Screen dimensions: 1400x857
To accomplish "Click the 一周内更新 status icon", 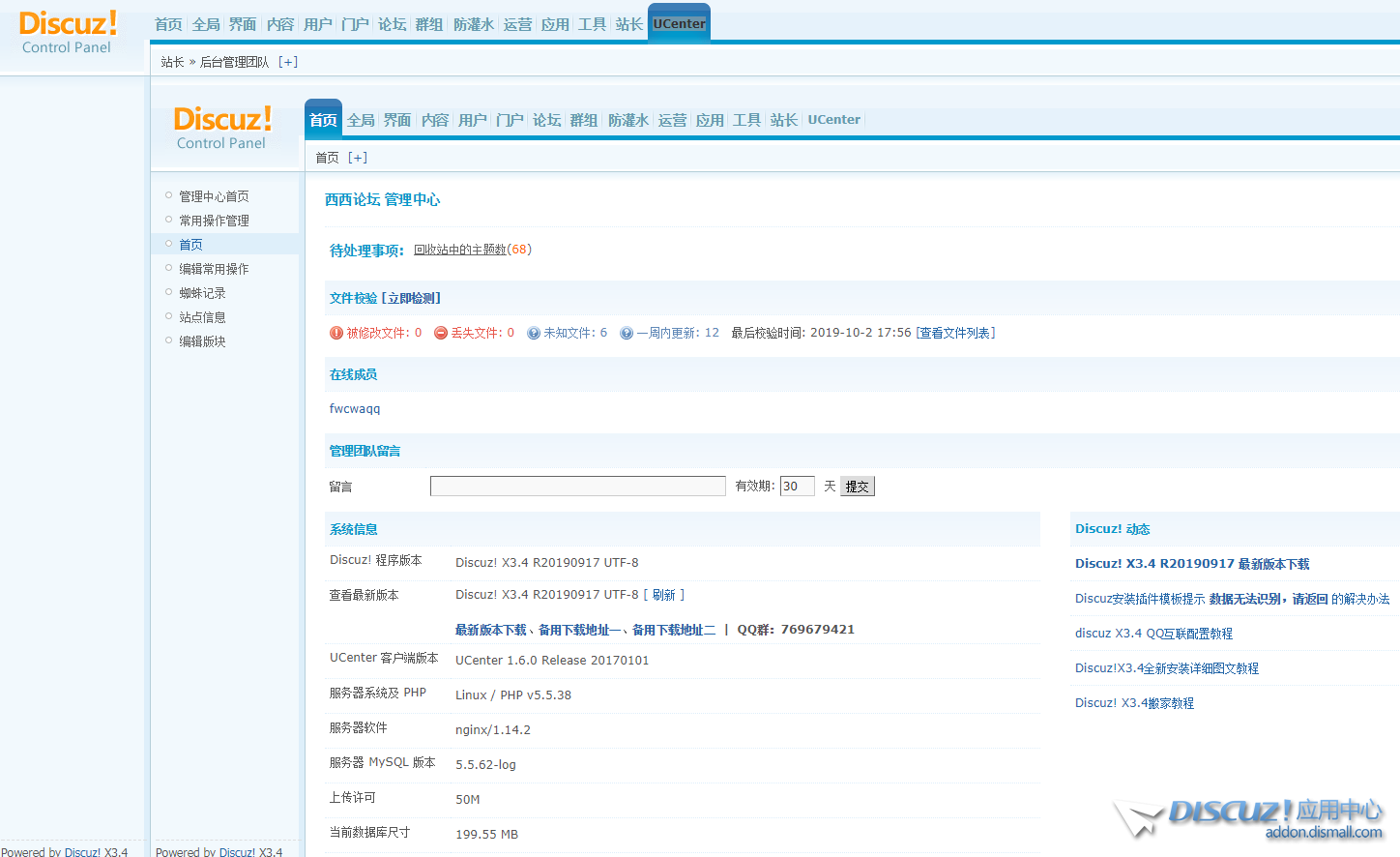I will pos(627,333).
